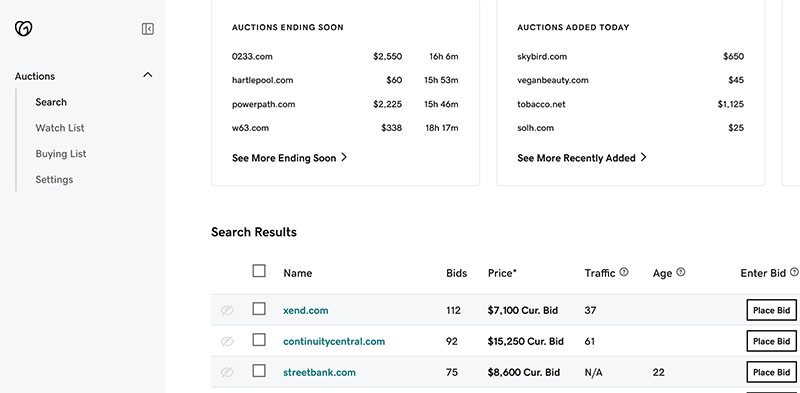This screenshot has width=800, height=393.
Task: Click veganbeauty.com in Auctions Added Today
Action: tap(553, 80)
